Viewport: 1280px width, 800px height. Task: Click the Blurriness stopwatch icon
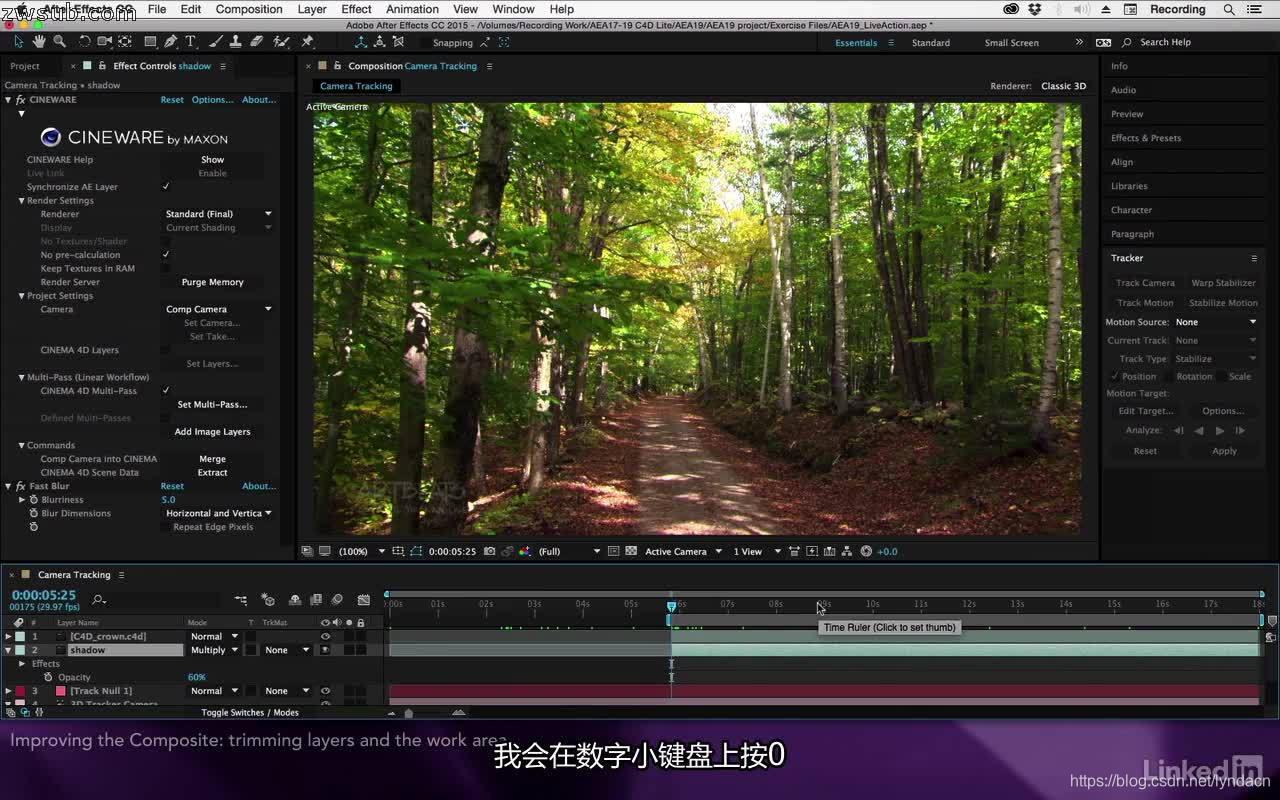[x=34, y=499]
